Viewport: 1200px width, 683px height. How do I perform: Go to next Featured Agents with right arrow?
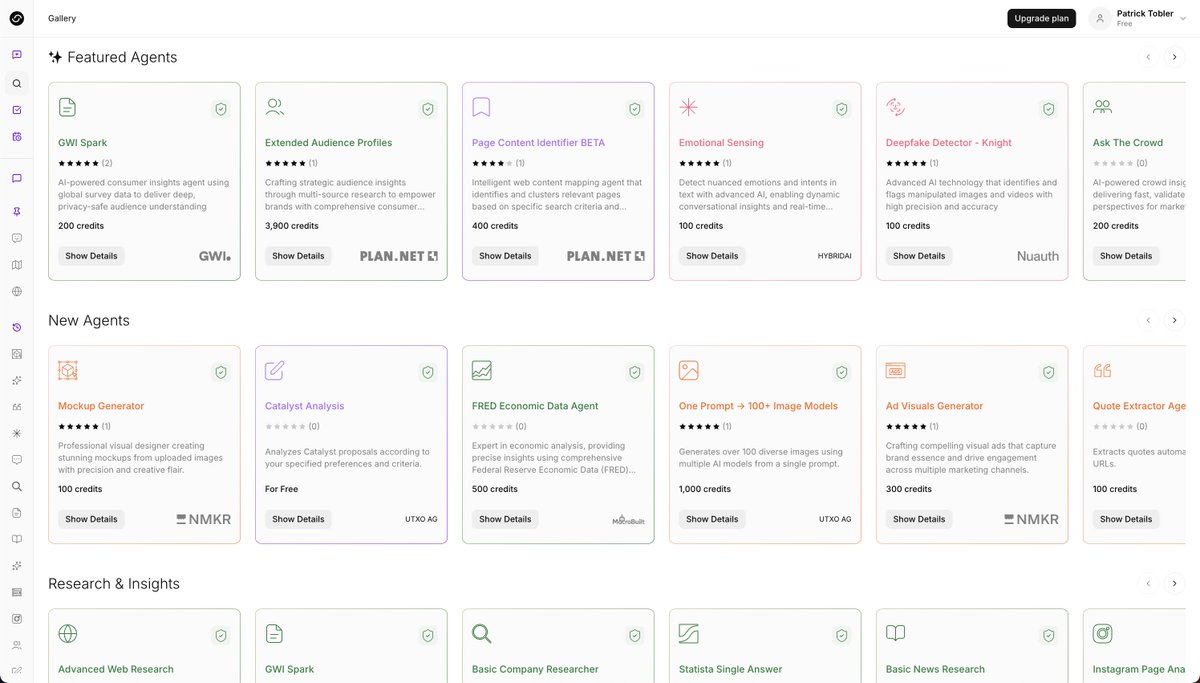click(x=1175, y=57)
